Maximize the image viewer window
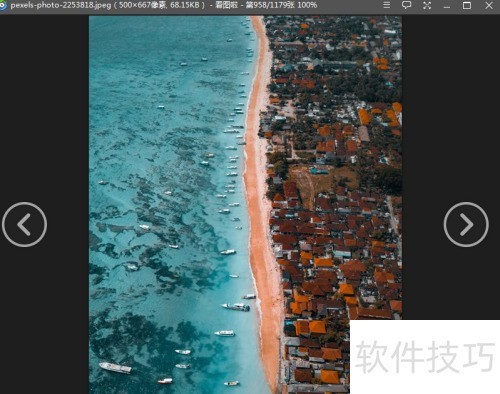 [467, 5]
